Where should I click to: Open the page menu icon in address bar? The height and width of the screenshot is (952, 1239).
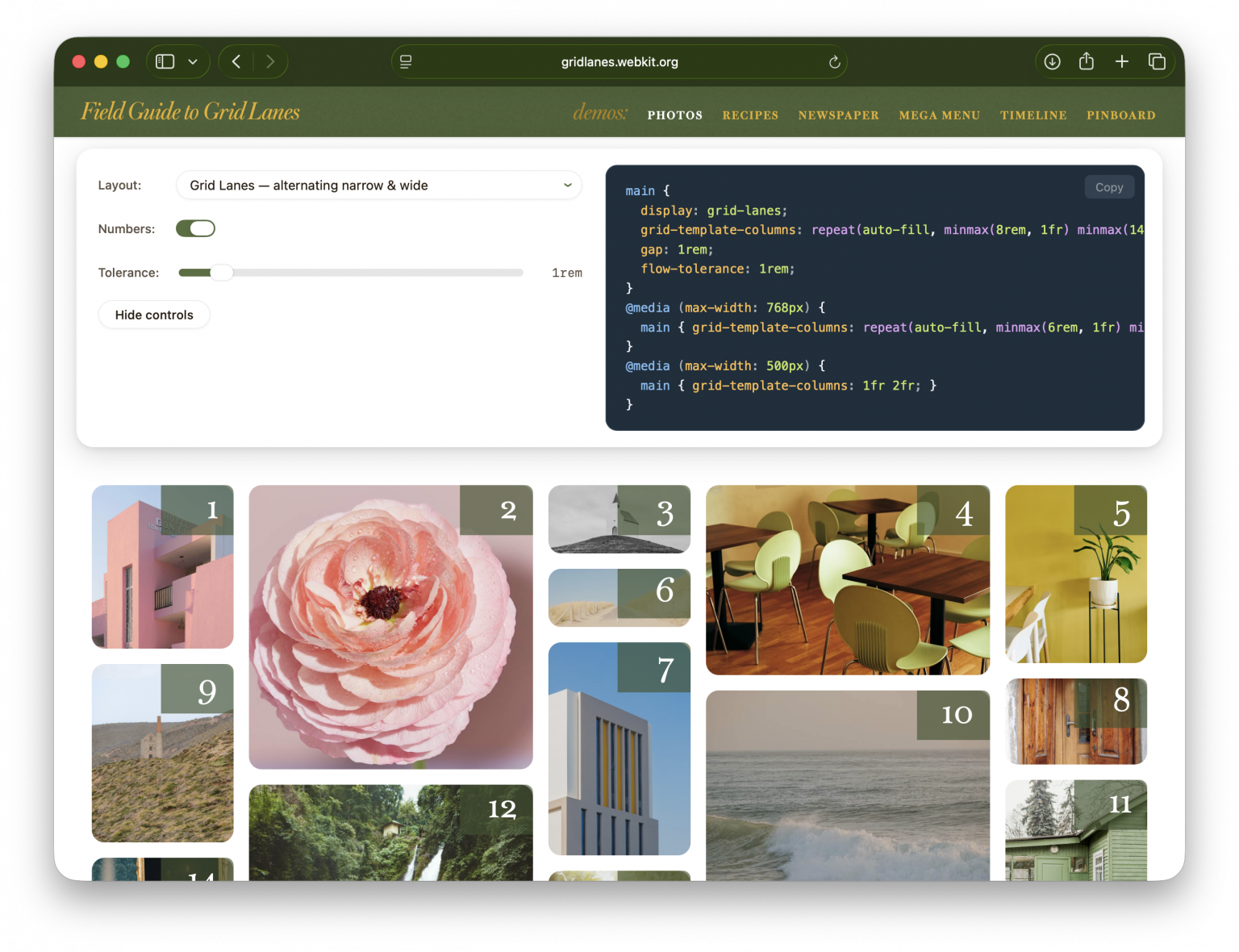click(x=406, y=62)
